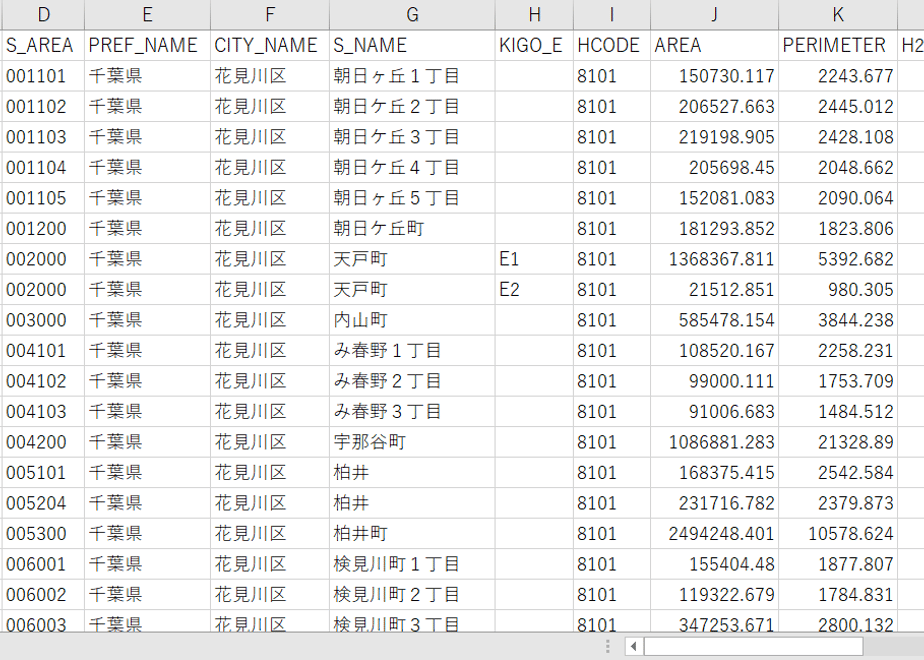Select cell containing 朝日ヶ丘５丁目
Image resolution: width=924 pixels, height=660 pixels.
412,198
